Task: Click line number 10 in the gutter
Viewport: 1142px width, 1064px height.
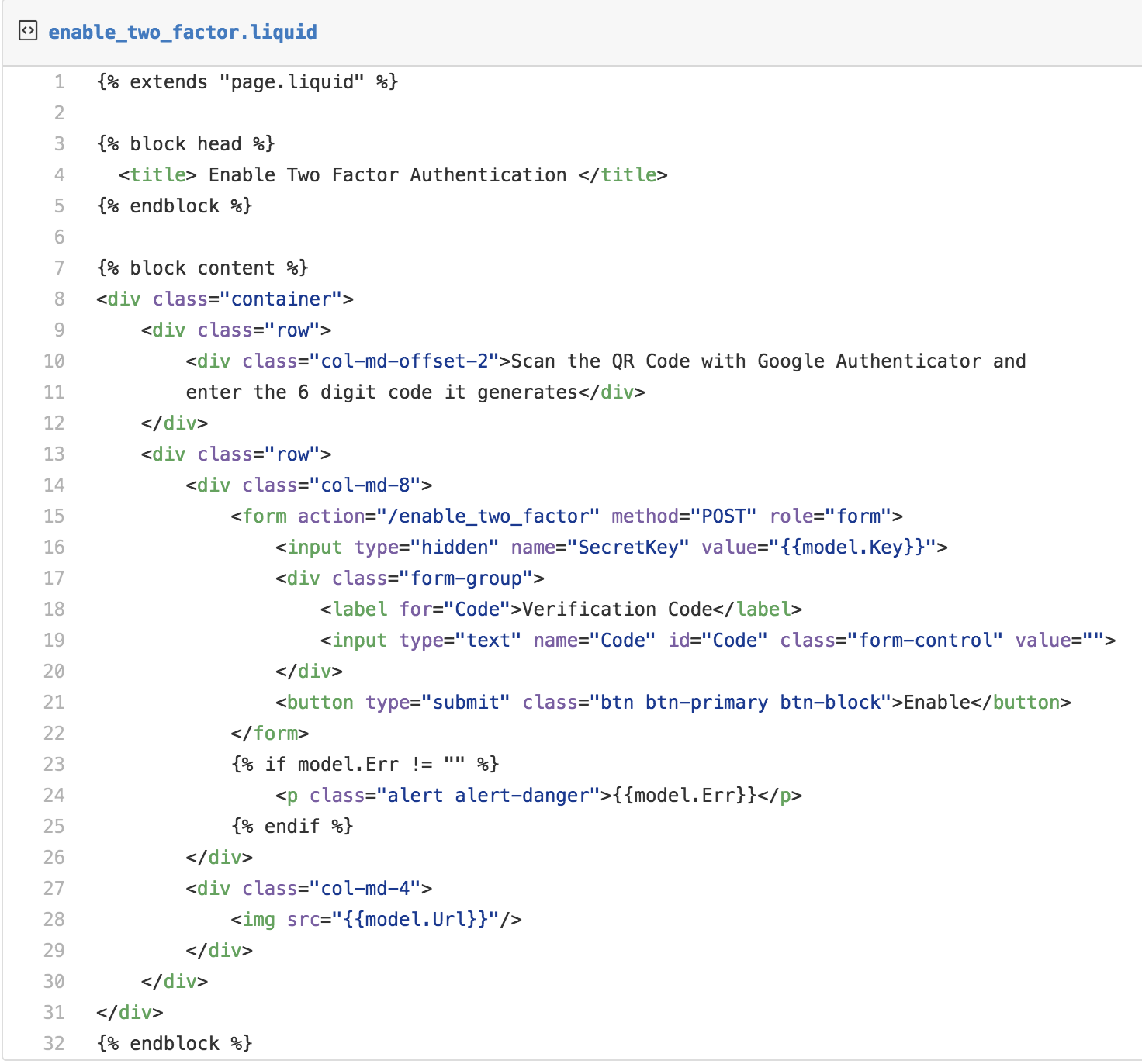Action: pyautogui.click(x=54, y=361)
